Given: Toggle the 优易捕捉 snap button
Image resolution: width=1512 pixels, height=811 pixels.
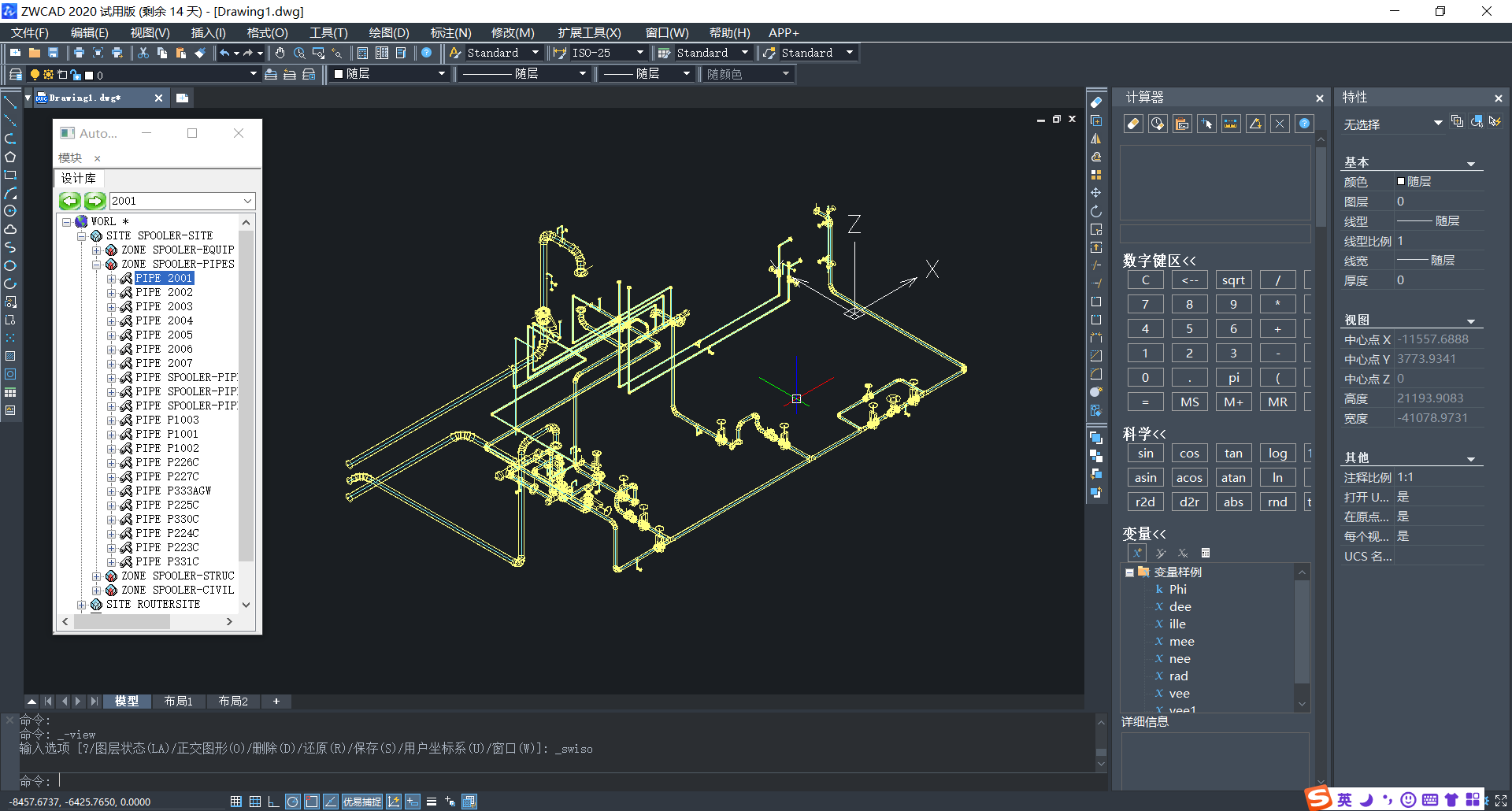Looking at the screenshot, I should point(362,802).
